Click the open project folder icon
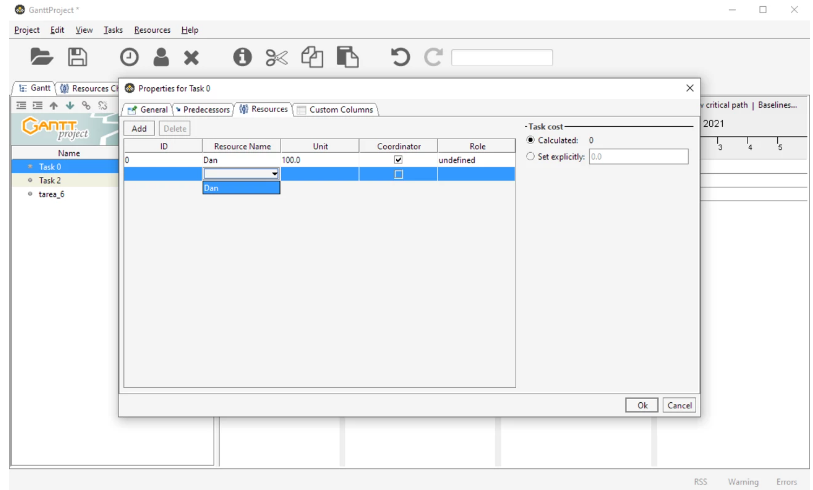Image resolution: width=813 pixels, height=490 pixels. (x=41, y=58)
